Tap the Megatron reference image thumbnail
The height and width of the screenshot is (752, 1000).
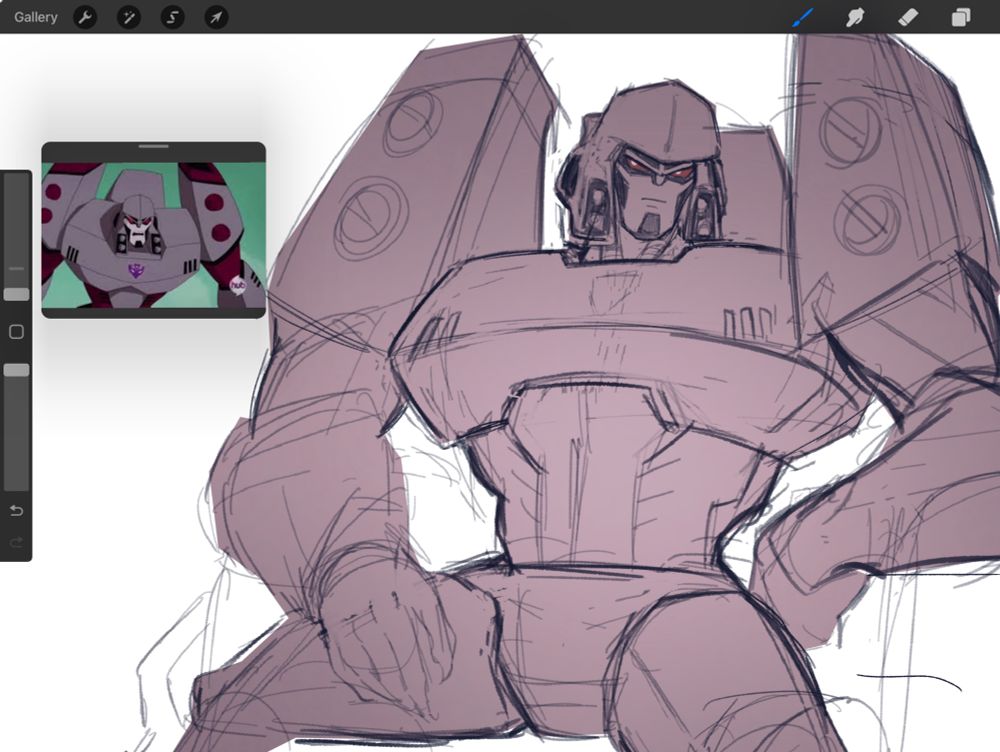pyautogui.click(x=154, y=235)
